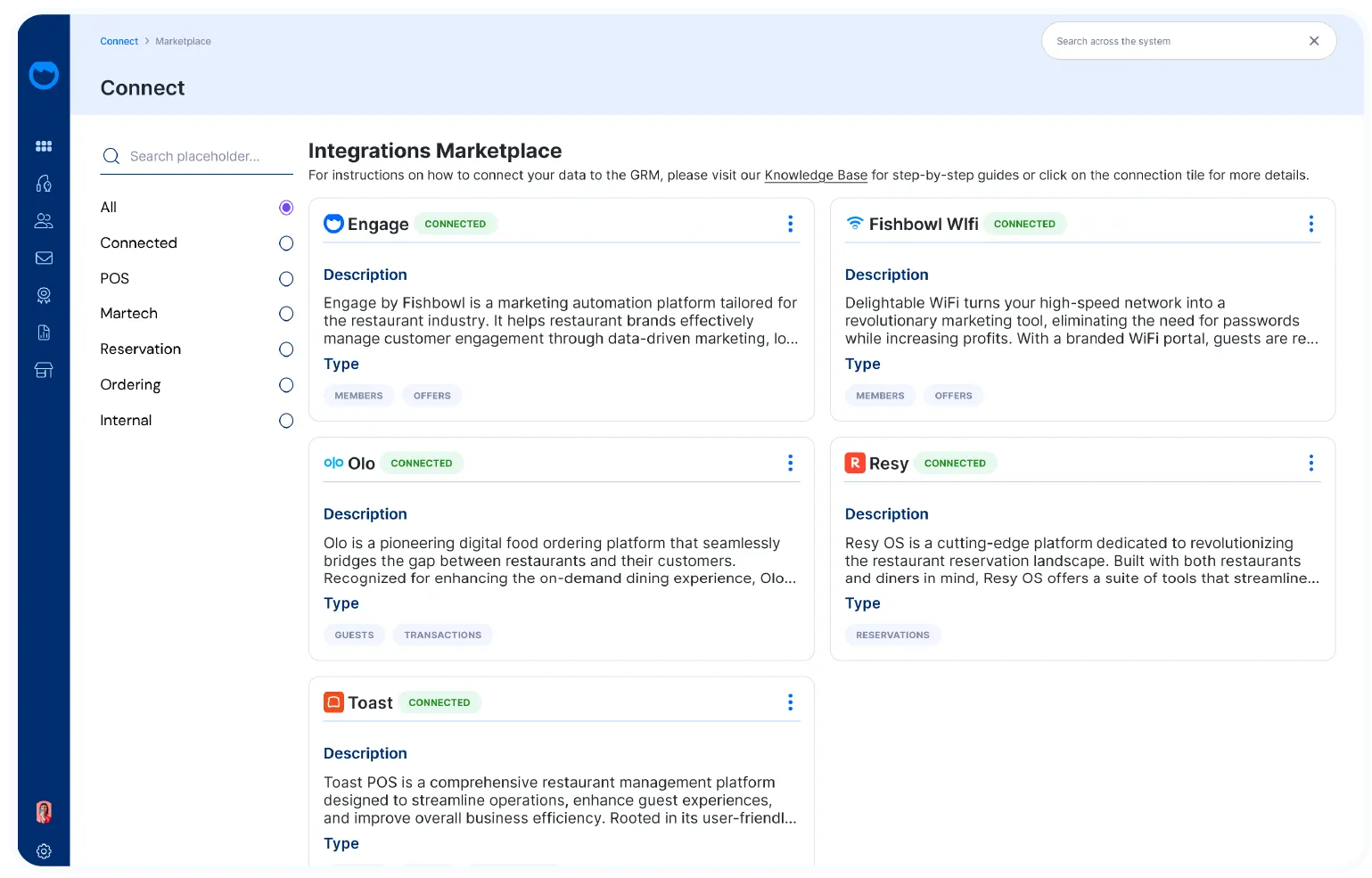1372x878 pixels.
Task: Select the Reservation filter radio button
Action: (x=286, y=349)
